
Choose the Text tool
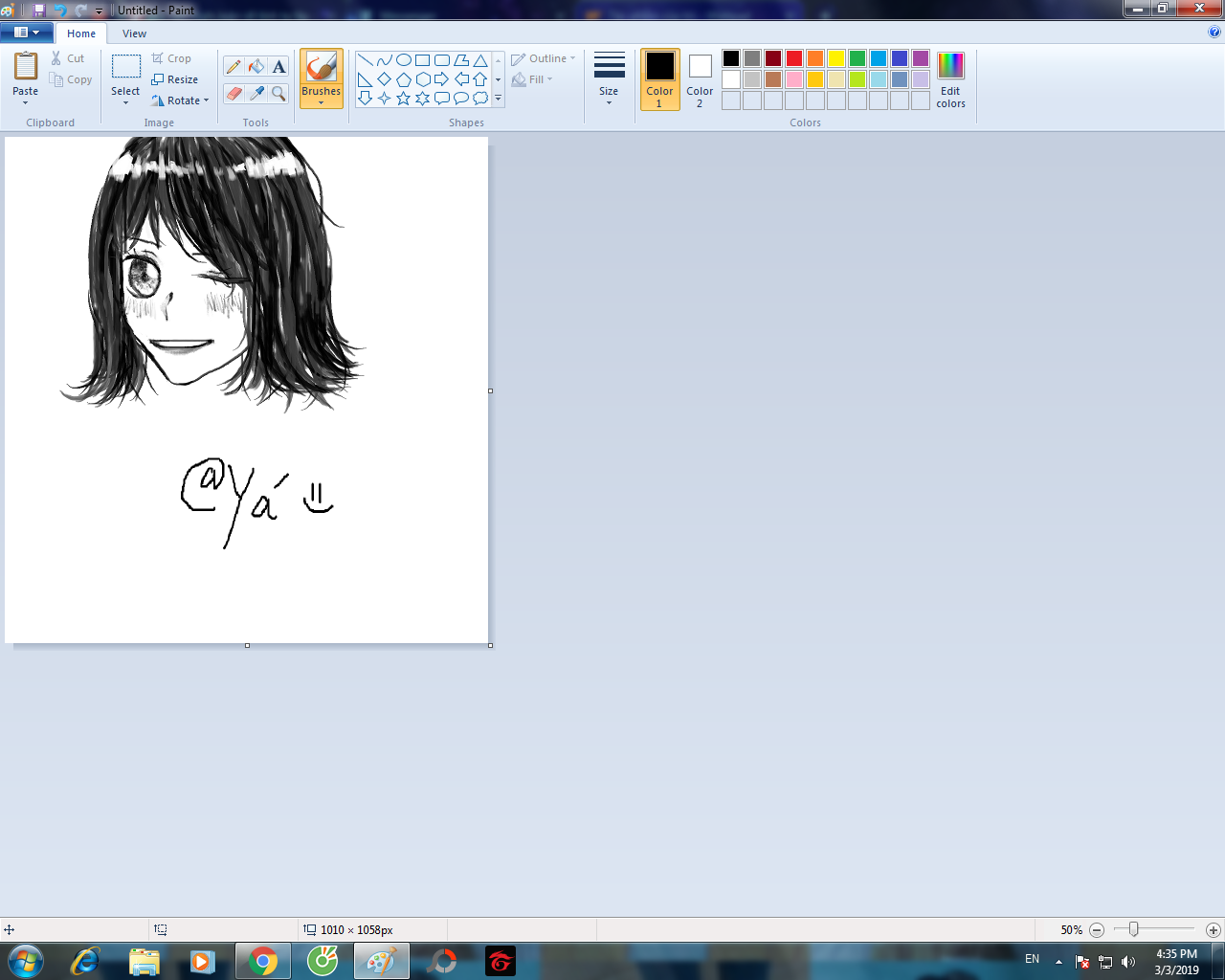pos(278,66)
